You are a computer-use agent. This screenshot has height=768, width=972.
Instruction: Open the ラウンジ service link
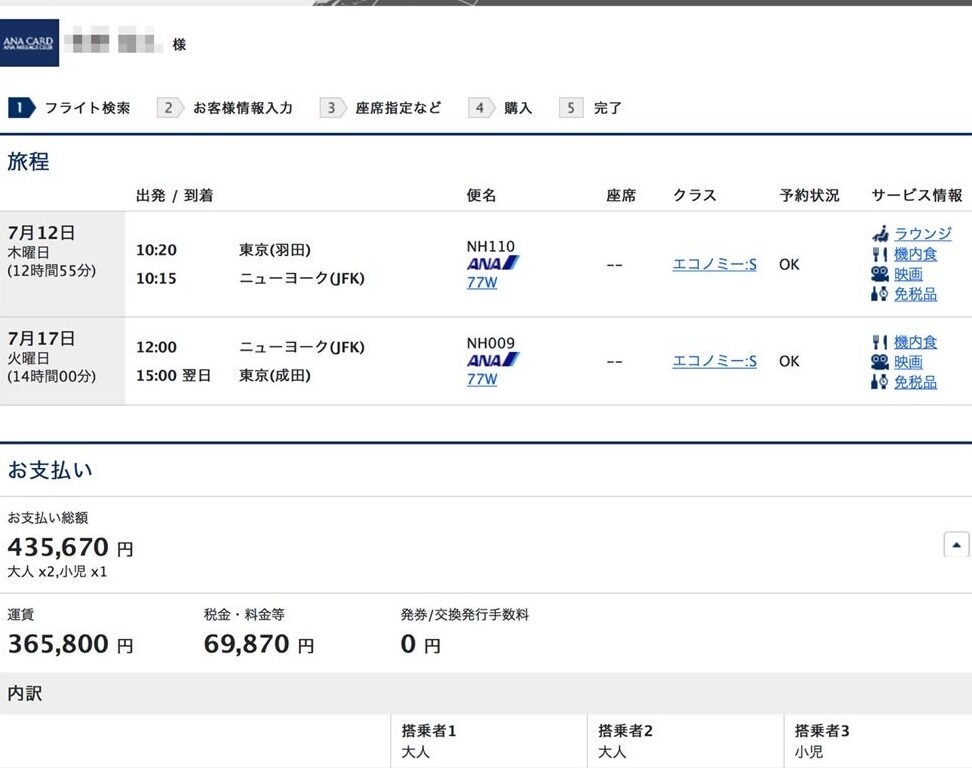coord(922,234)
